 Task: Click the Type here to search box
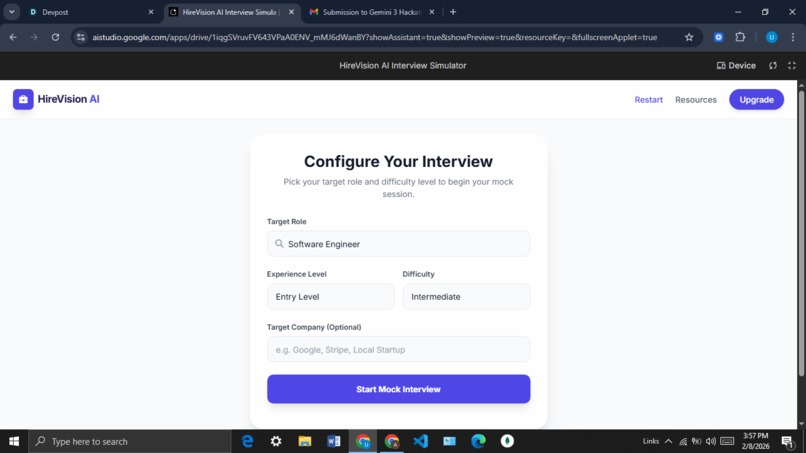point(130,441)
